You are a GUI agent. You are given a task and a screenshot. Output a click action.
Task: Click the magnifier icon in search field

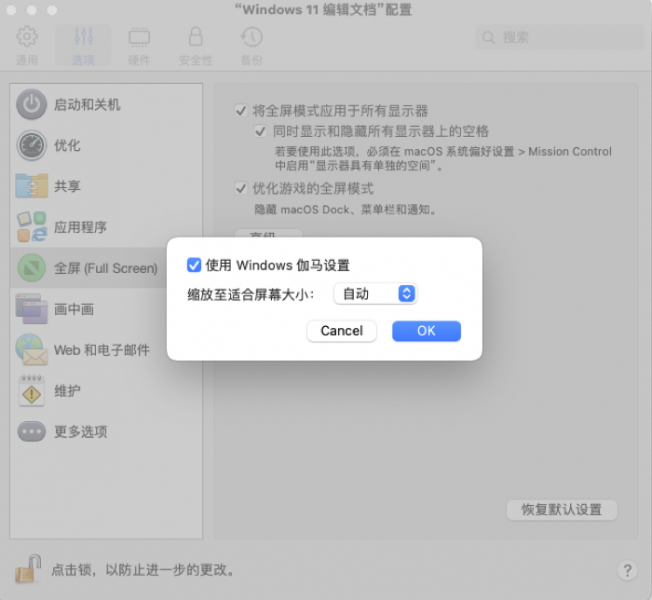pos(488,38)
